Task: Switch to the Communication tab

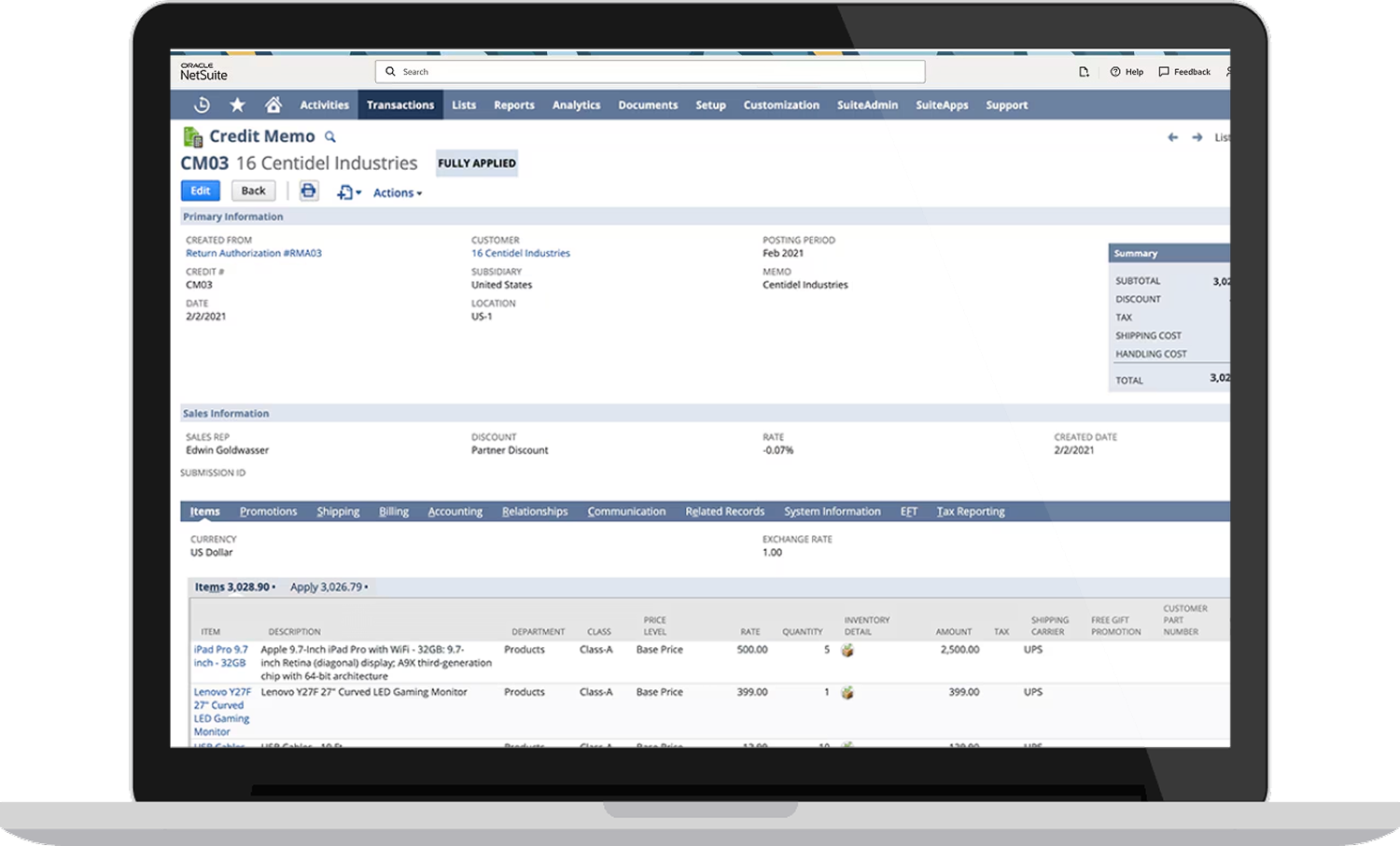Action: click(x=626, y=512)
